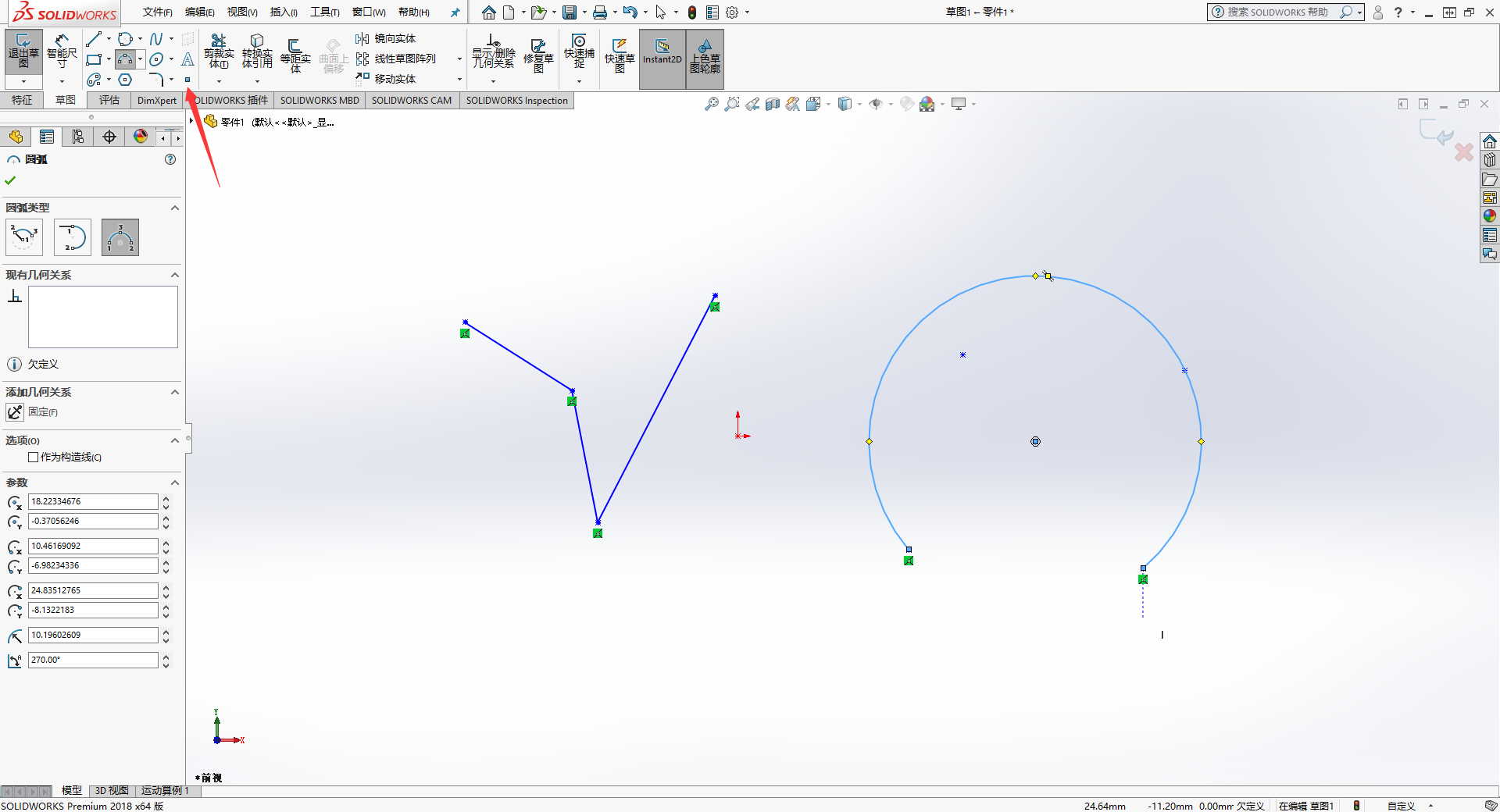Open arc PropertyManager help icon
The image size is (1500, 812).
[170, 159]
